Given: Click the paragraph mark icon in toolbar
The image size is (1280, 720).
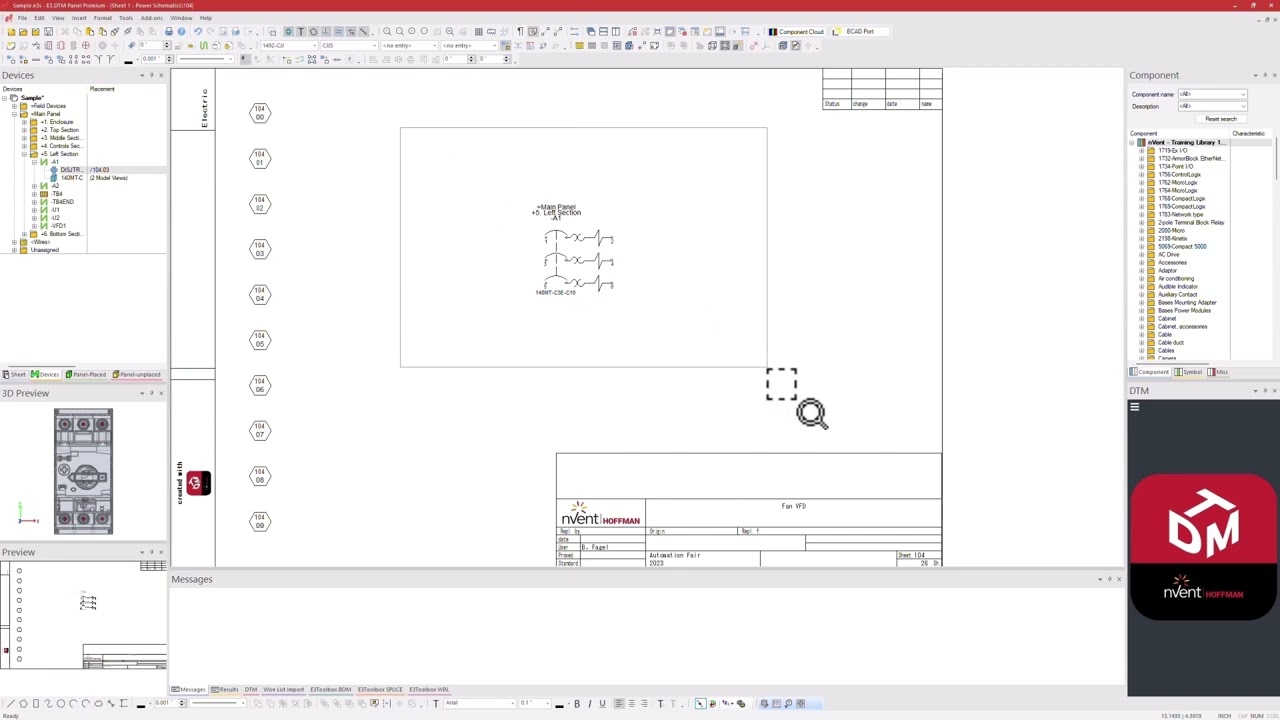Looking at the screenshot, I should 520,31.
